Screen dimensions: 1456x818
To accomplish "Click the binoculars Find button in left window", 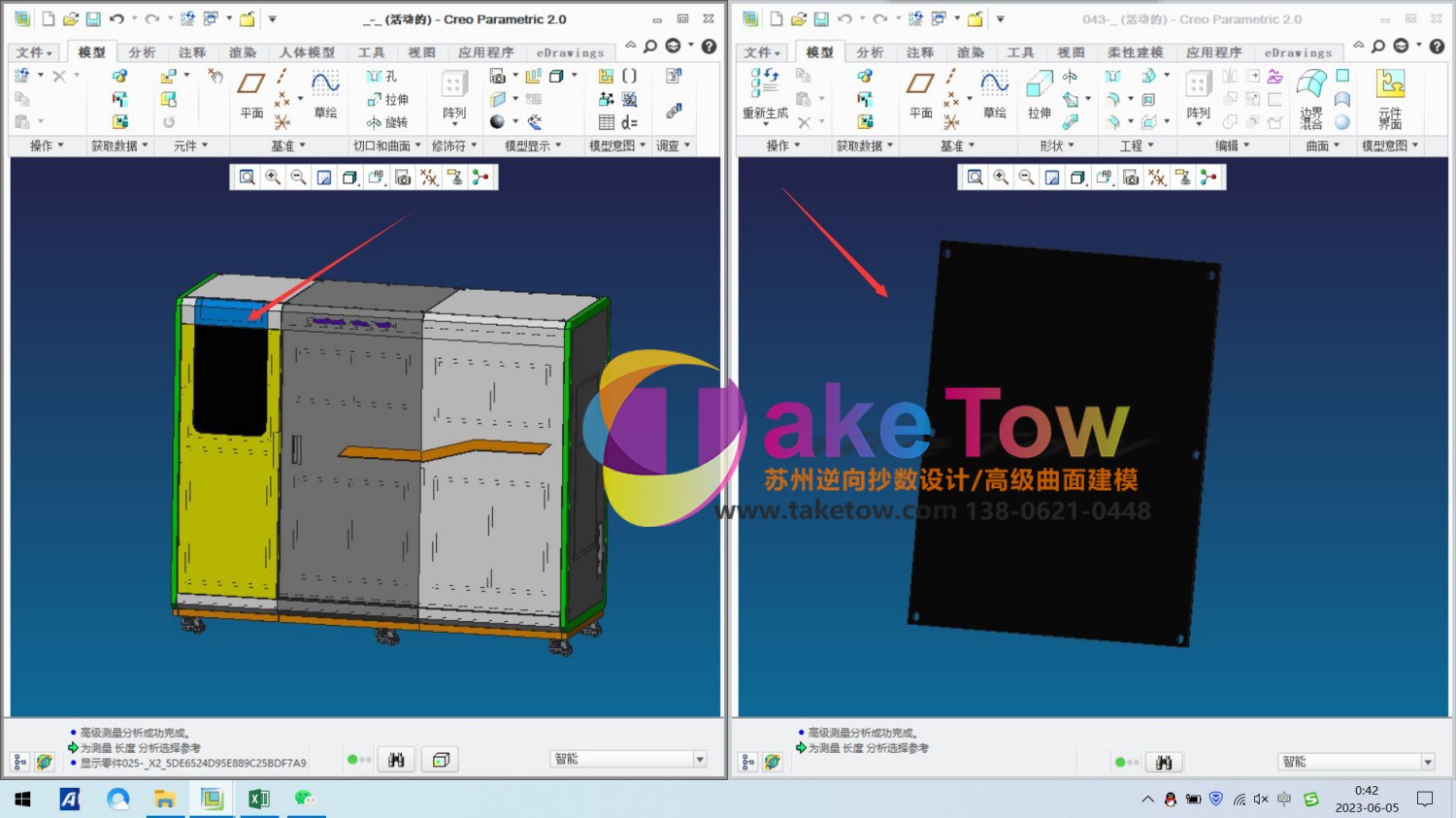I will pos(396,760).
